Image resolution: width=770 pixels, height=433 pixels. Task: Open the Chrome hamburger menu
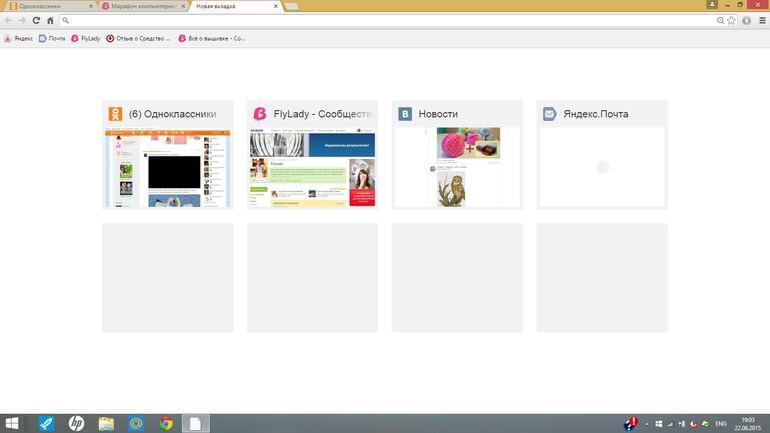tap(762, 21)
